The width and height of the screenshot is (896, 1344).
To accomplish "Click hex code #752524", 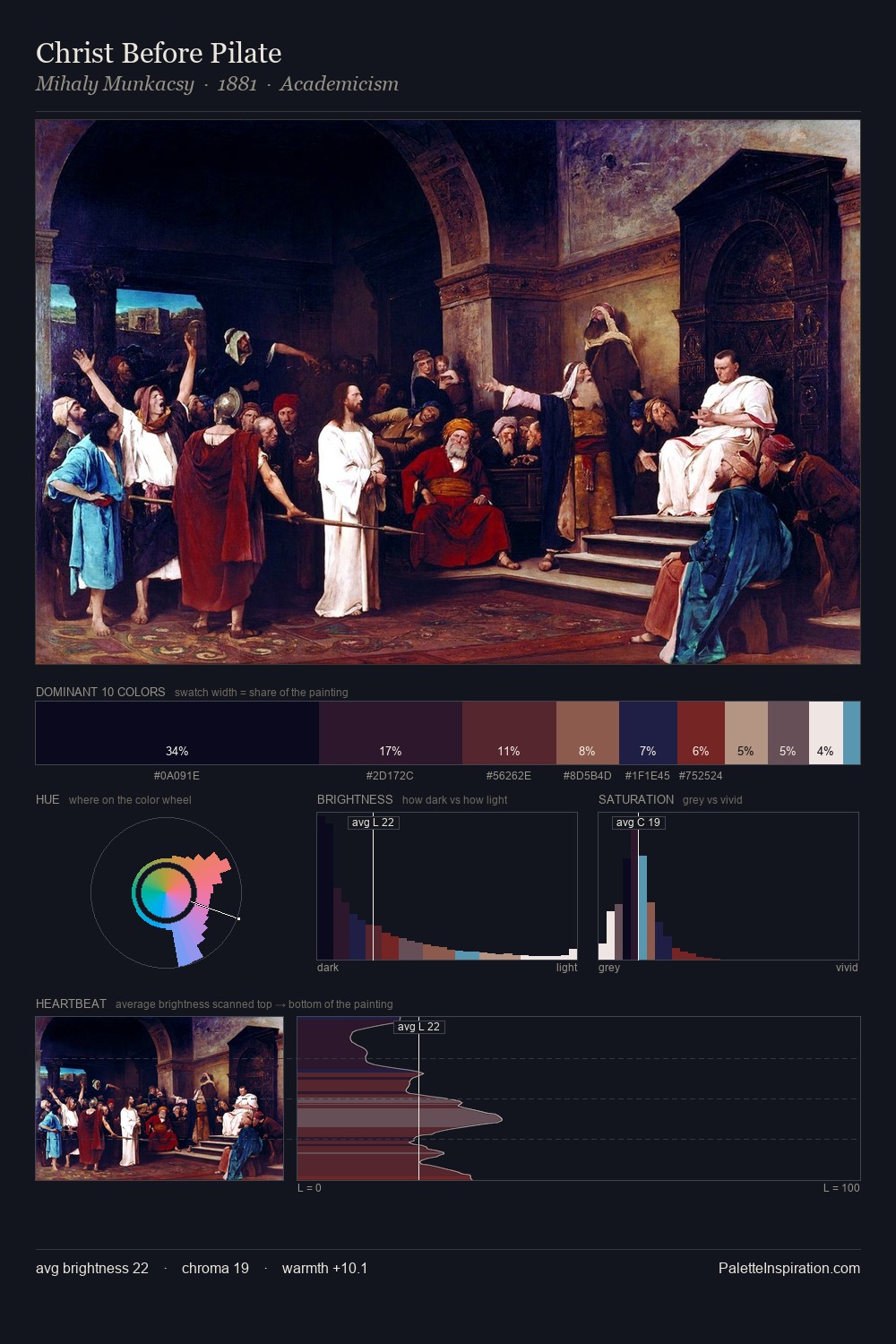I will point(701,776).
